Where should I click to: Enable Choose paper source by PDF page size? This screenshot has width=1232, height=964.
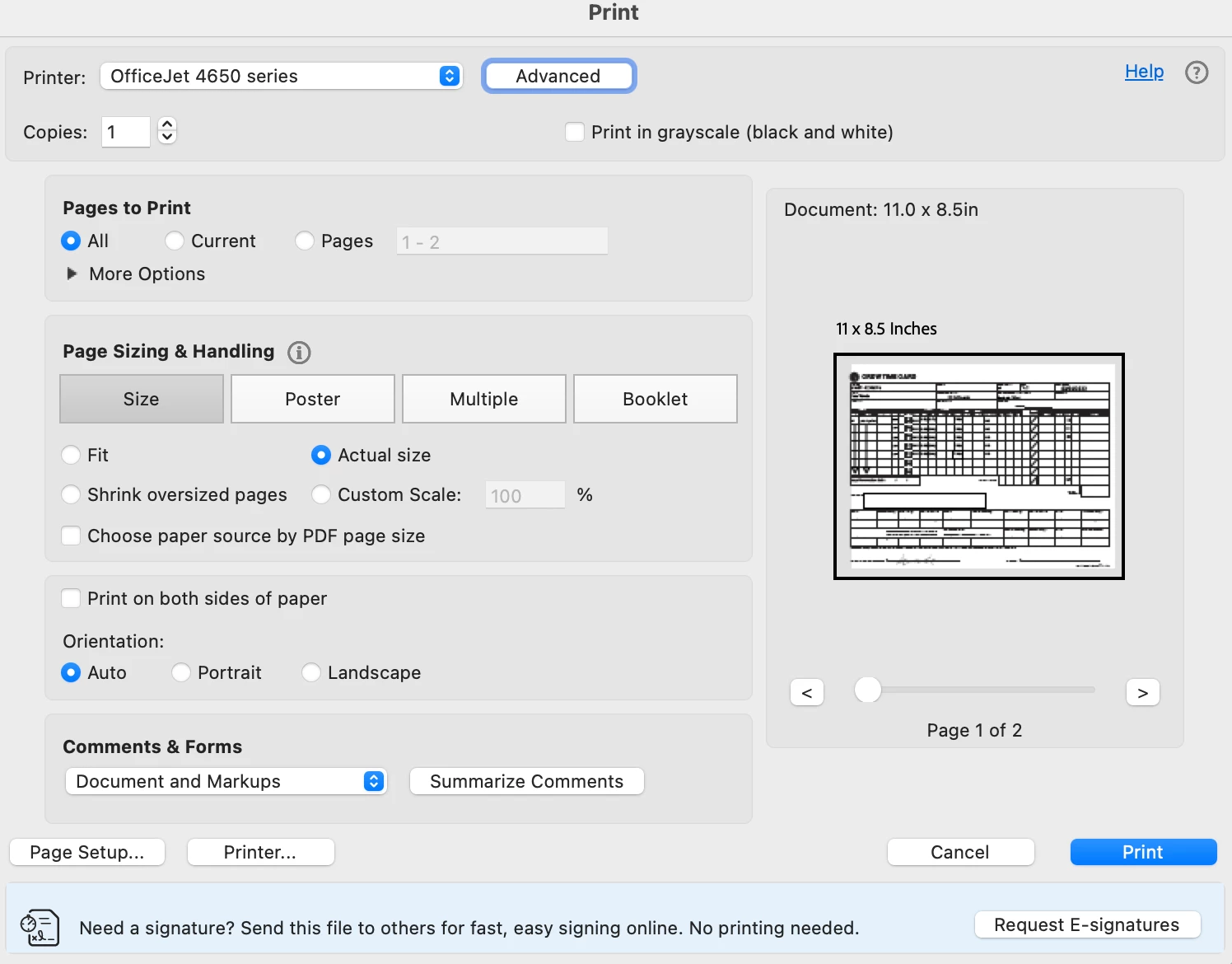(x=72, y=536)
